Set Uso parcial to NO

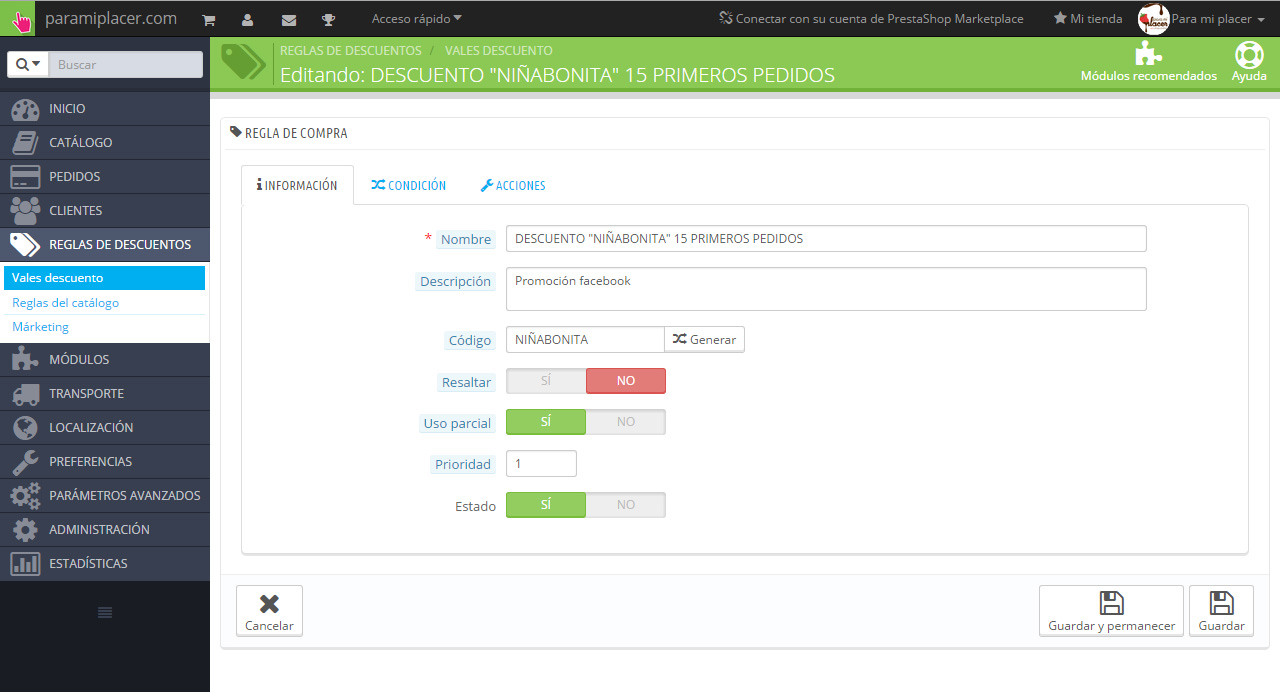(x=626, y=422)
